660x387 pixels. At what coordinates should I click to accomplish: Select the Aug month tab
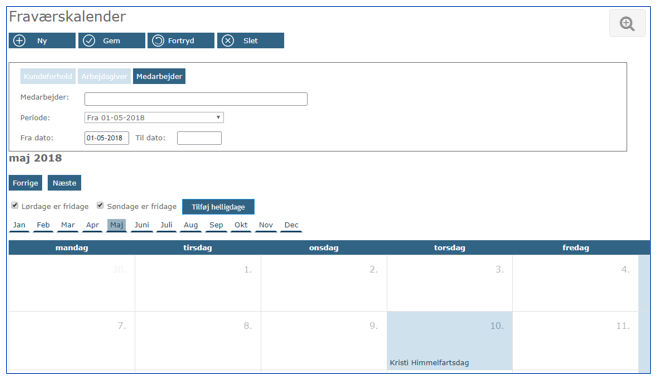coord(191,225)
